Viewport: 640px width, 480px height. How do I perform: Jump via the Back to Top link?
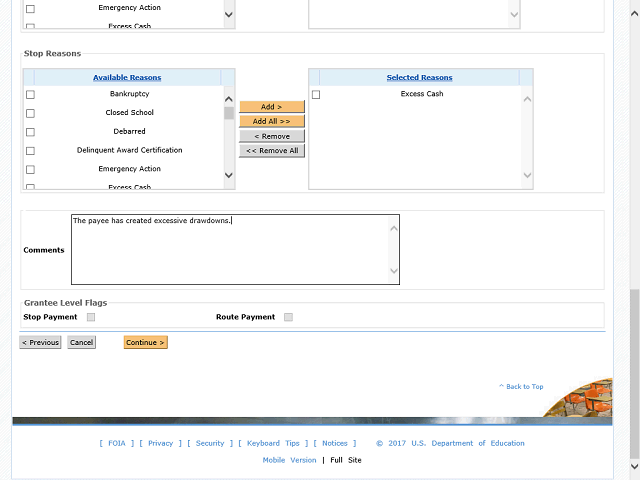(521, 387)
